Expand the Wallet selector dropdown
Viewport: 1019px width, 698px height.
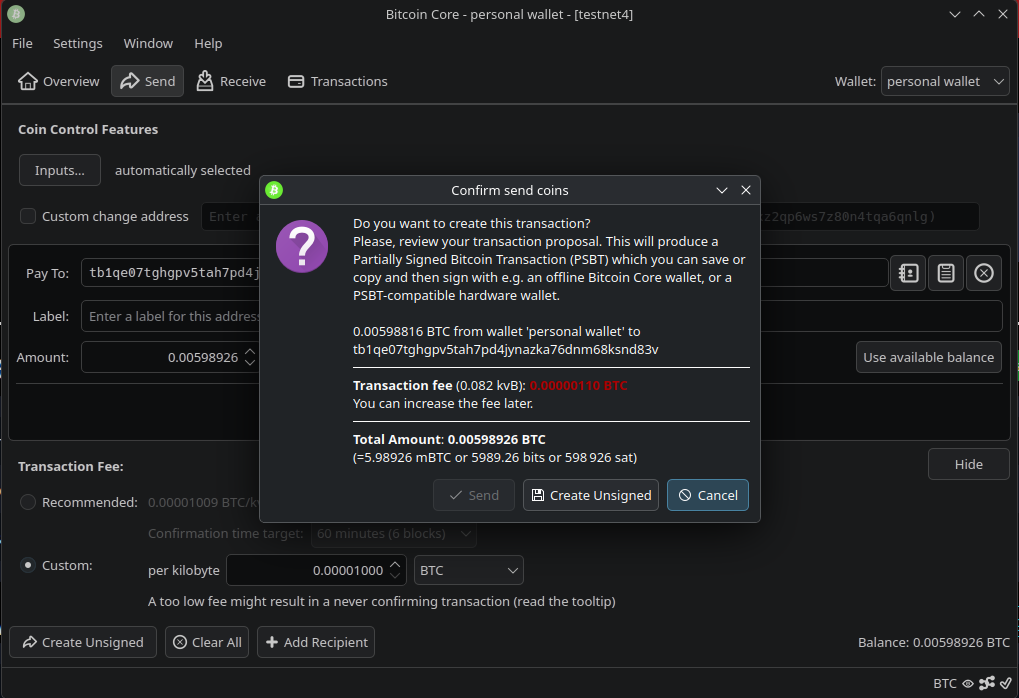[x=945, y=81]
